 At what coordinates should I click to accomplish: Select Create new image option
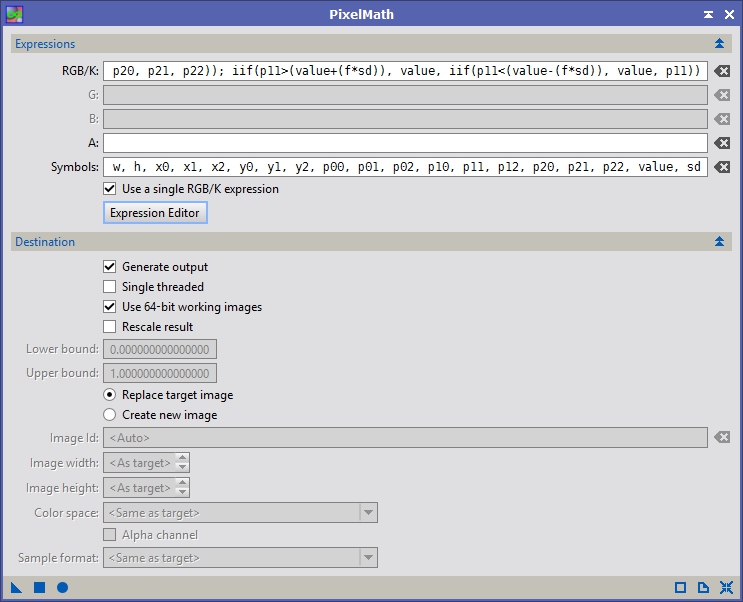click(x=109, y=415)
